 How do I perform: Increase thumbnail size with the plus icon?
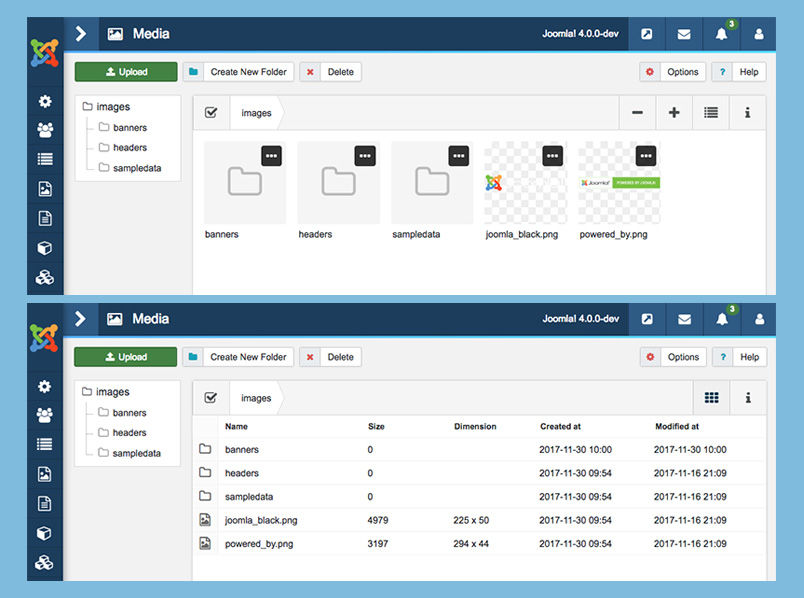[x=674, y=113]
